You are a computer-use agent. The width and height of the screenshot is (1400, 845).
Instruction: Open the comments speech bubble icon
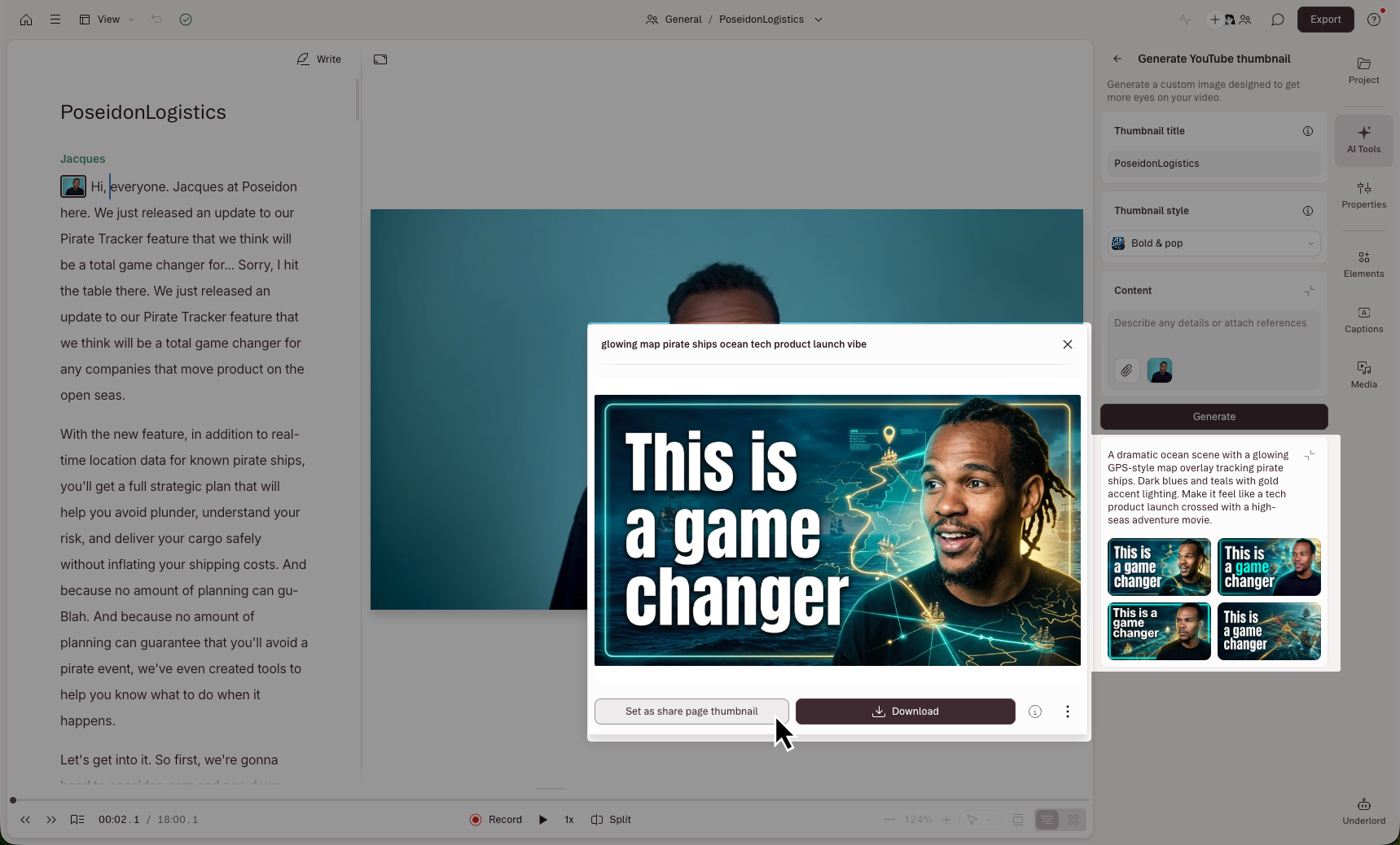1278,20
